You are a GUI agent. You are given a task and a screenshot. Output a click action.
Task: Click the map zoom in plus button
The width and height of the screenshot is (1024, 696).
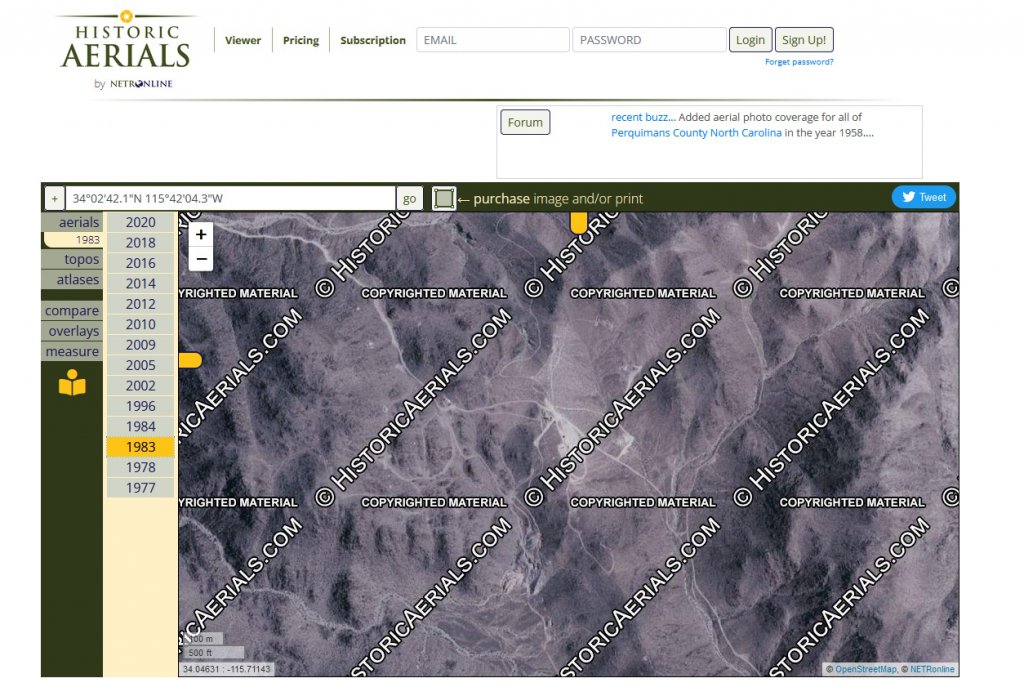coord(201,235)
